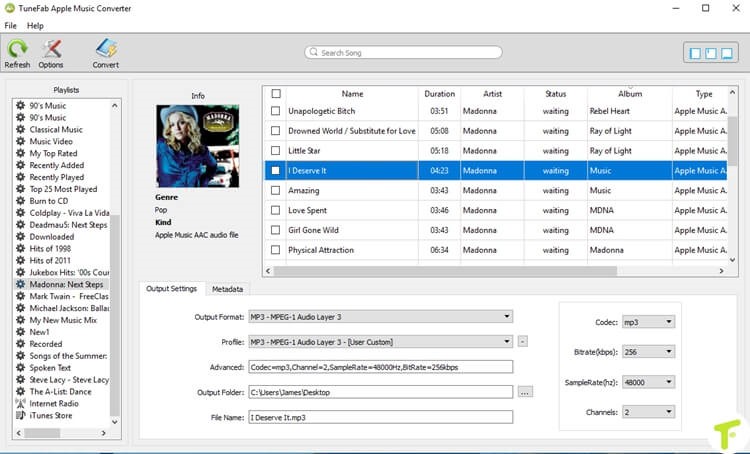
Task: Select the Music Video playlist gear icon
Action: pyautogui.click(x=21, y=141)
